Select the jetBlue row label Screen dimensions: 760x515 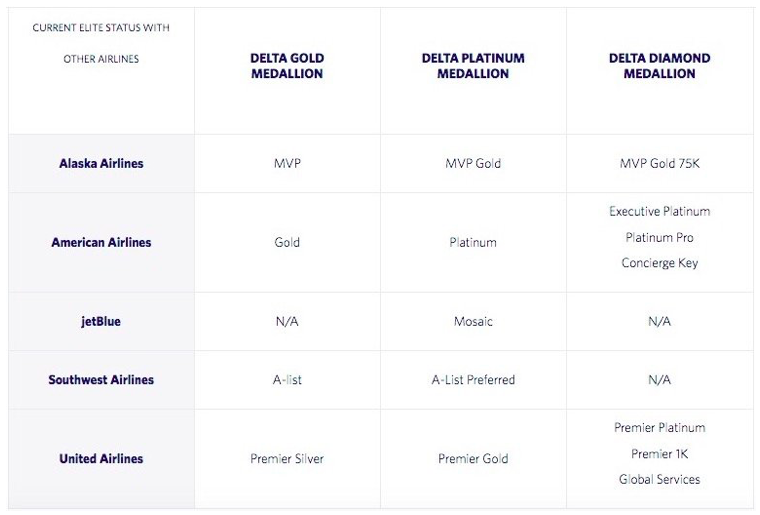point(101,322)
